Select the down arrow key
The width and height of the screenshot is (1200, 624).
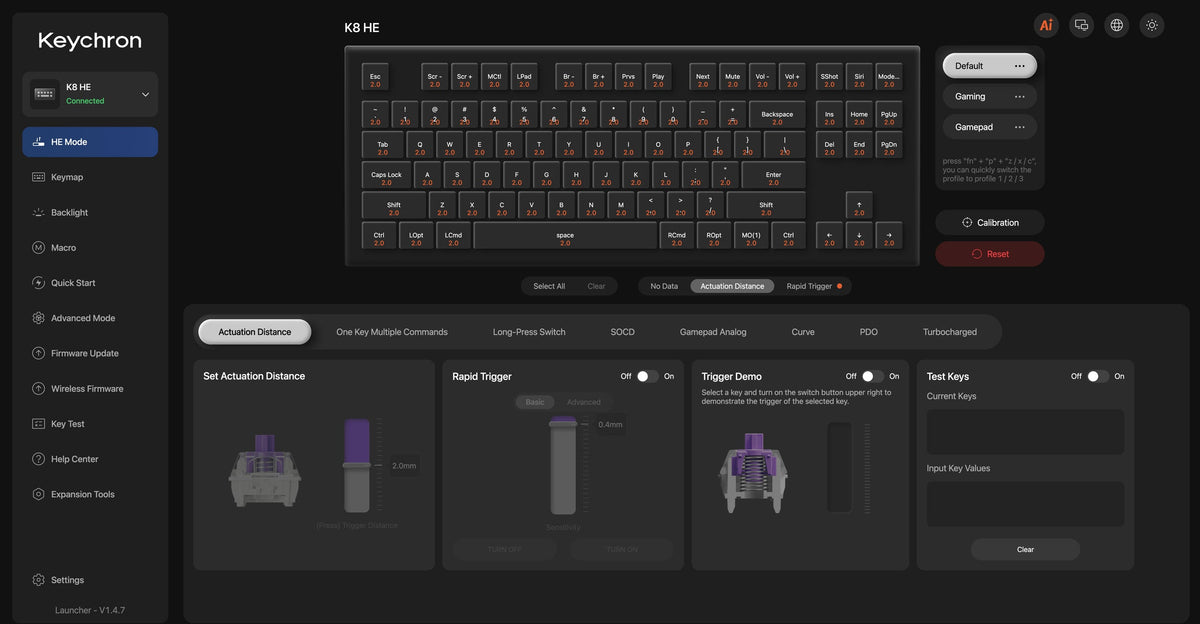pos(859,237)
